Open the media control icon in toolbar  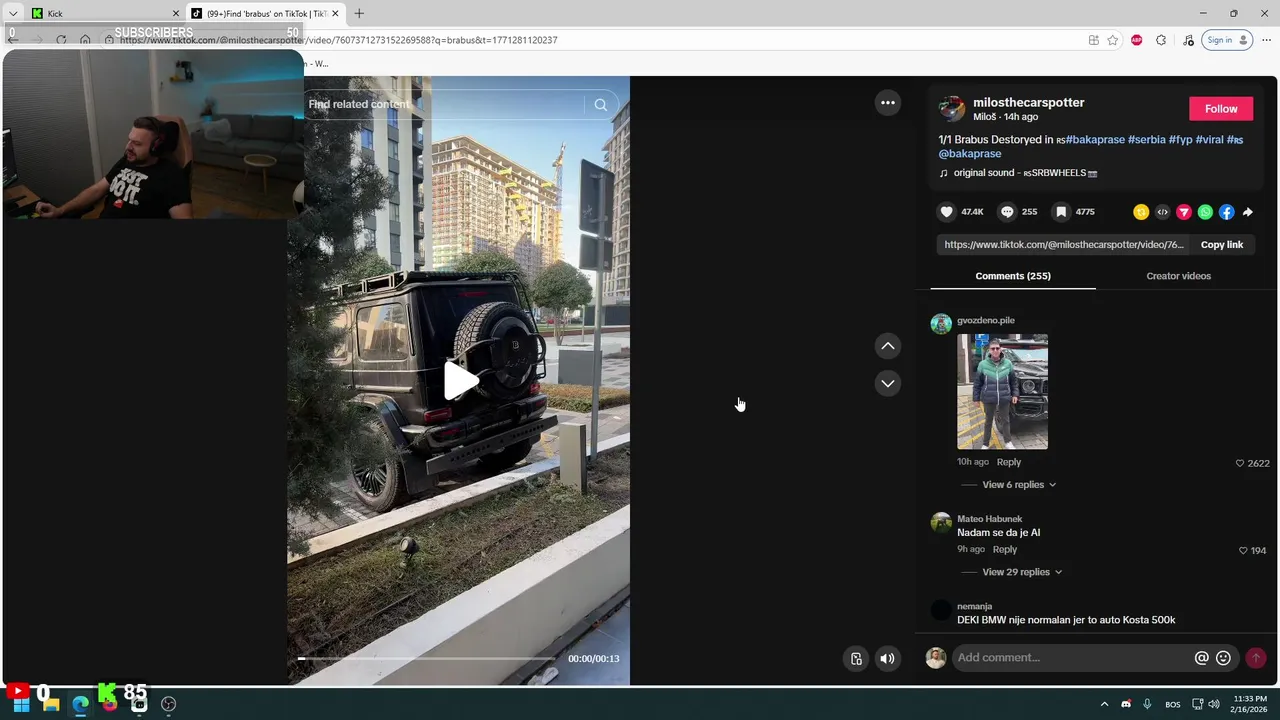coord(1188,40)
